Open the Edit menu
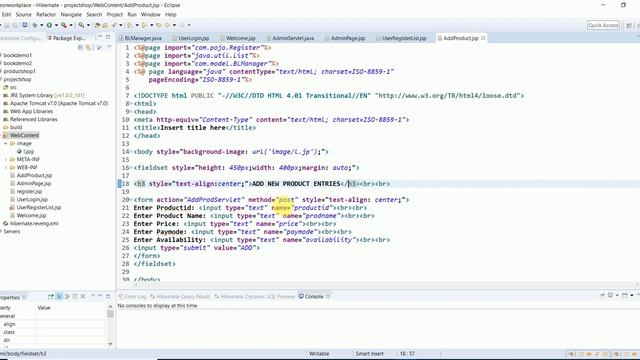640x360 pixels. coord(7,14)
